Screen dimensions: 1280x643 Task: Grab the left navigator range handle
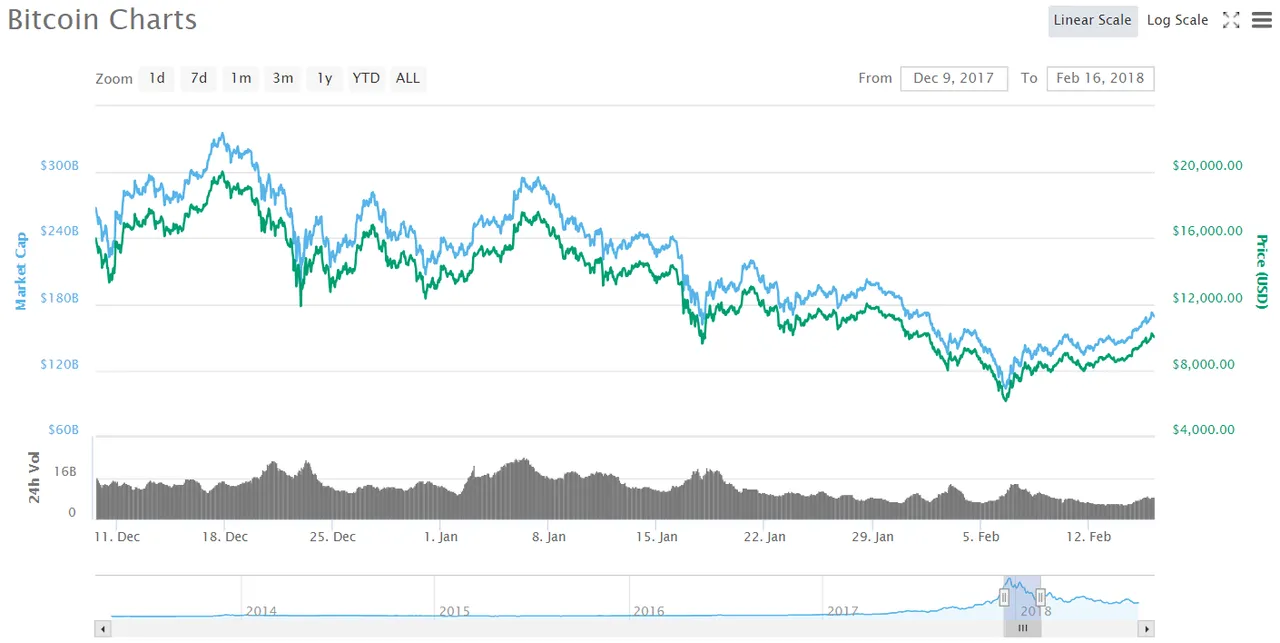(1004, 597)
